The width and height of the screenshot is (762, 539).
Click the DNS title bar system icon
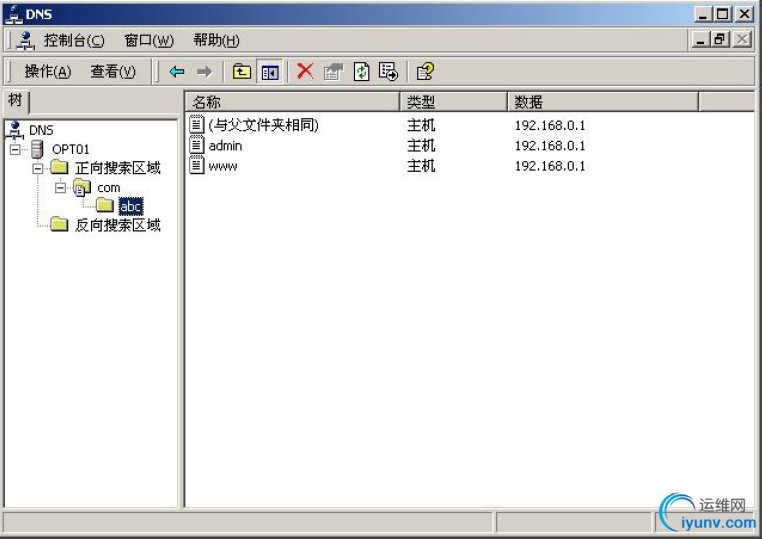click(x=15, y=14)
